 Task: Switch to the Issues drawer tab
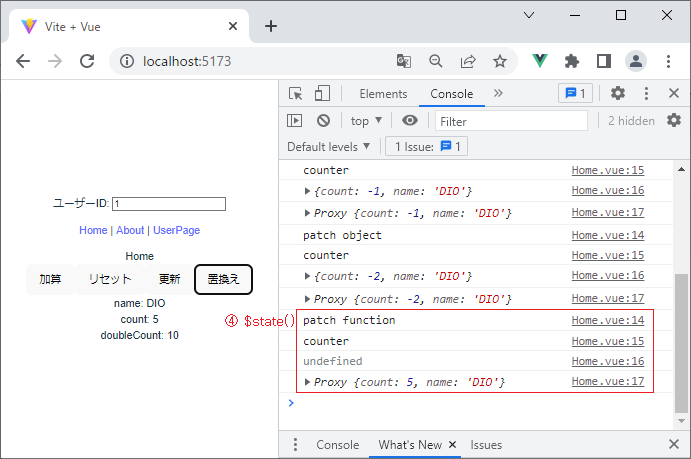pos(486,445)
